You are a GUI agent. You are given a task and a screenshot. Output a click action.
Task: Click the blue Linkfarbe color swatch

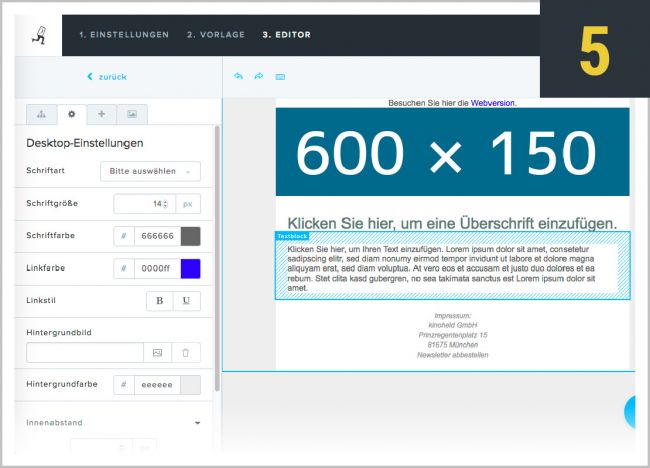[189, 268]
